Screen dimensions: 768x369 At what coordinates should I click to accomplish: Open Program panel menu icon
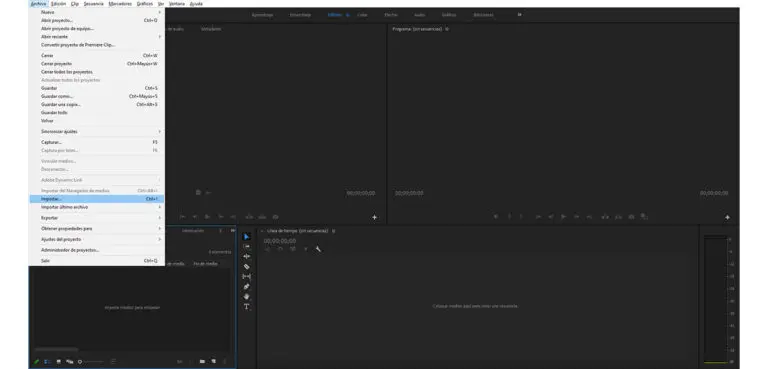[447, 29]
